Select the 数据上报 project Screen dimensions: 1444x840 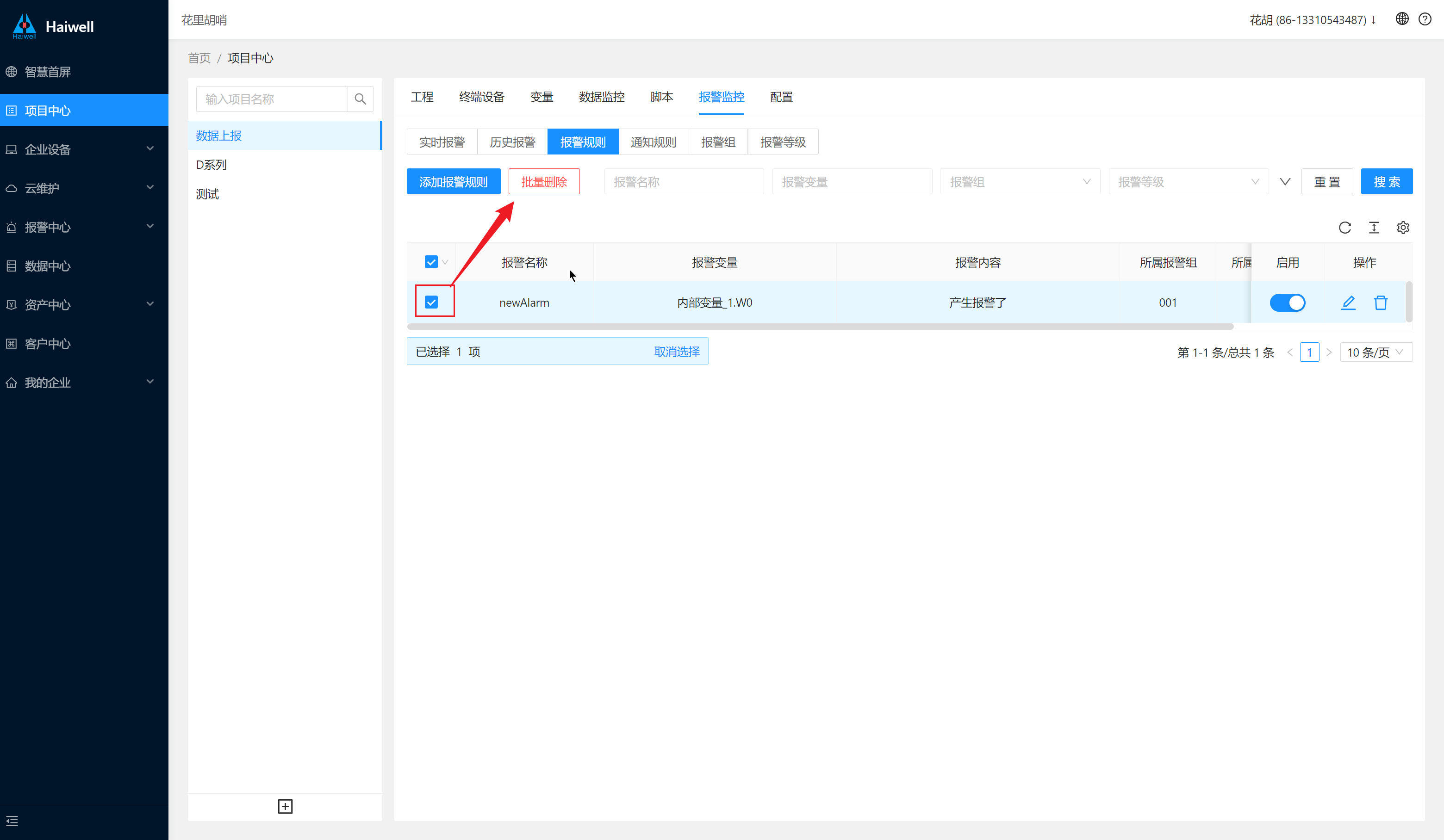[284, 136]
